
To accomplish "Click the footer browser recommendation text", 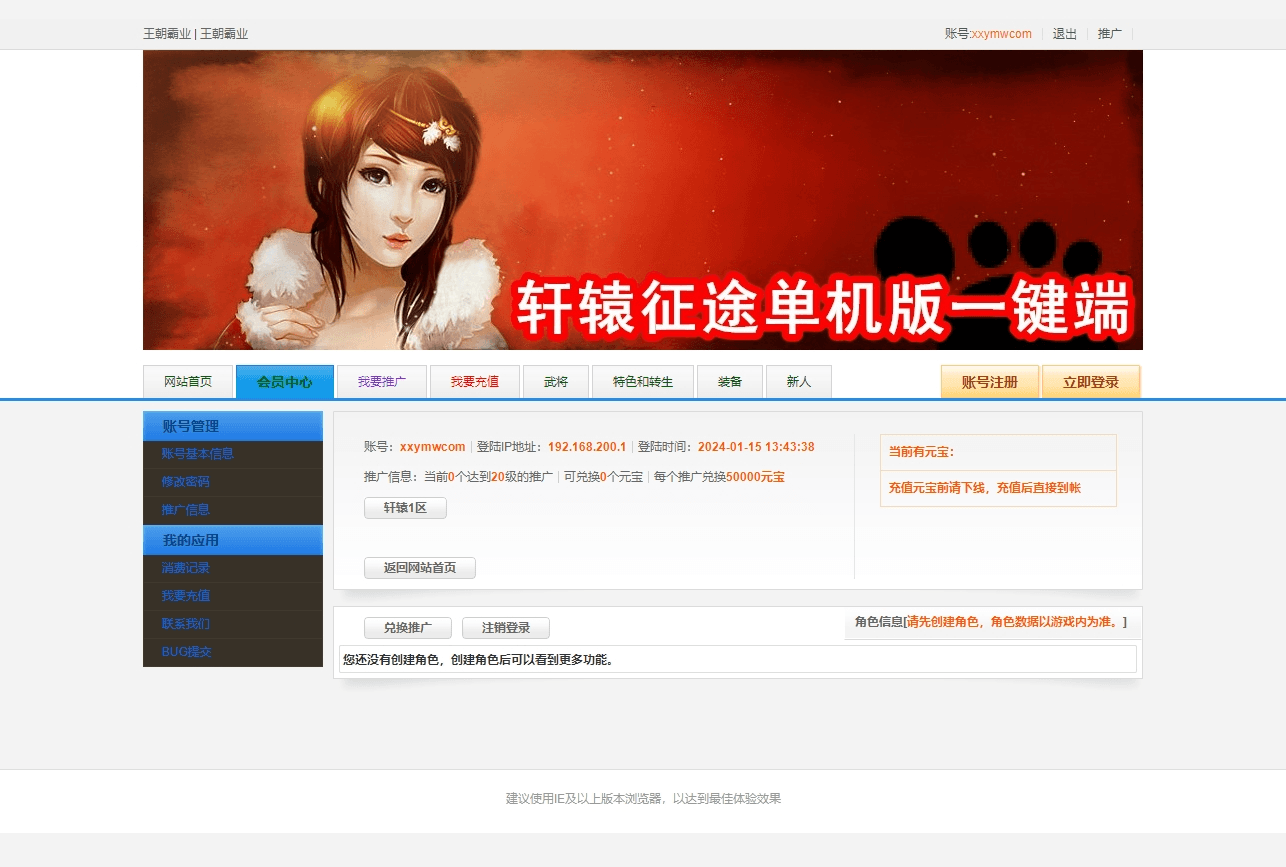I will (x=643, y=799).
